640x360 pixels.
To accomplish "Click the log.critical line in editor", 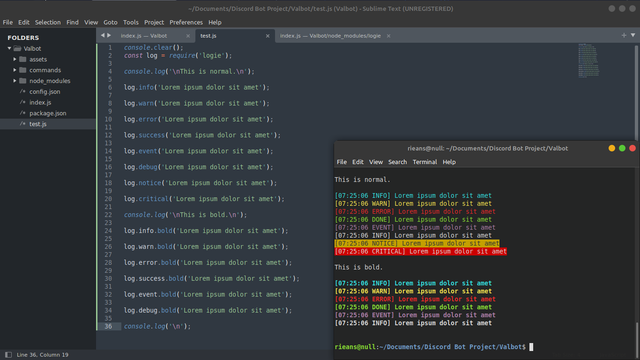I will point(204,199).
